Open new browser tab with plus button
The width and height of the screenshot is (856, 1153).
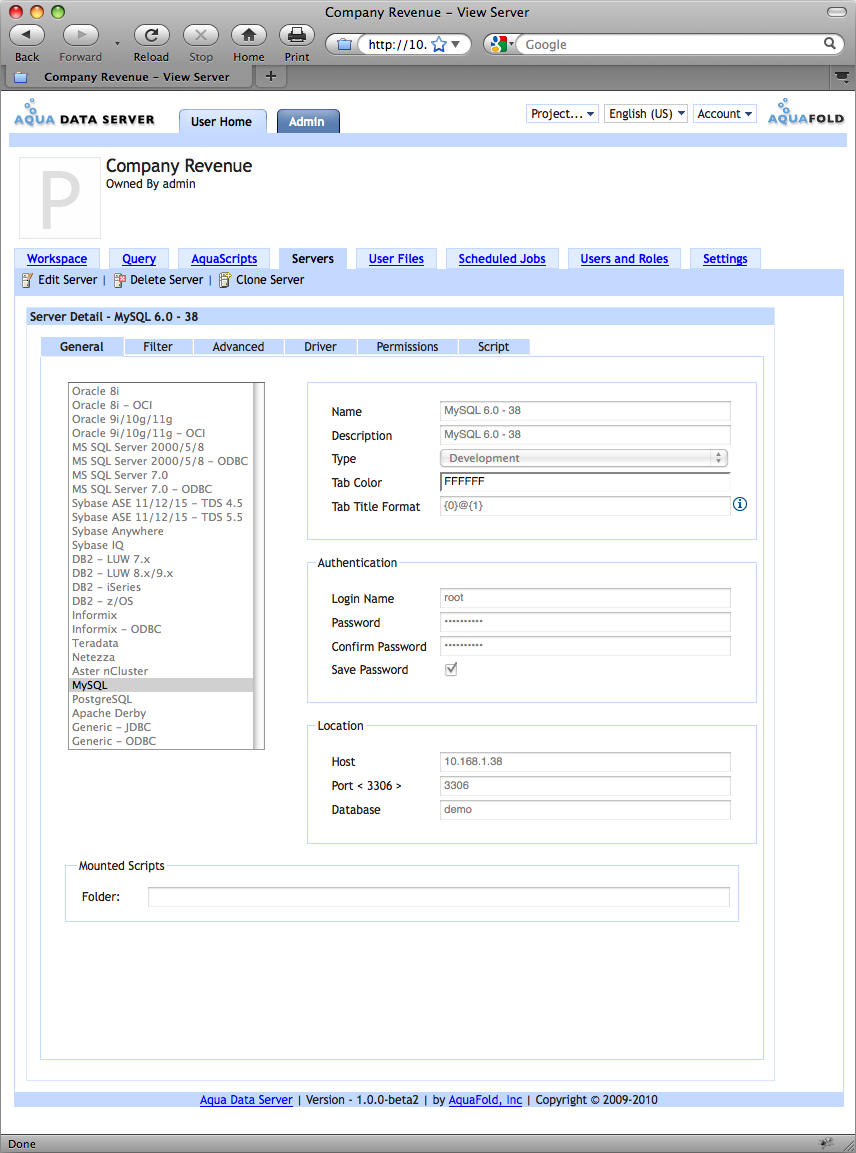(271, 76)
